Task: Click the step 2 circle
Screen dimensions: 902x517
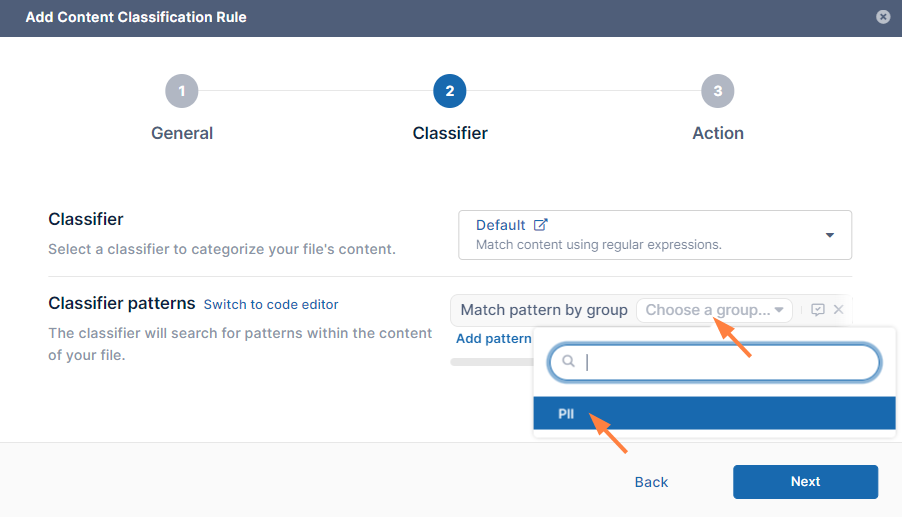Action: (x=450, y=91)
